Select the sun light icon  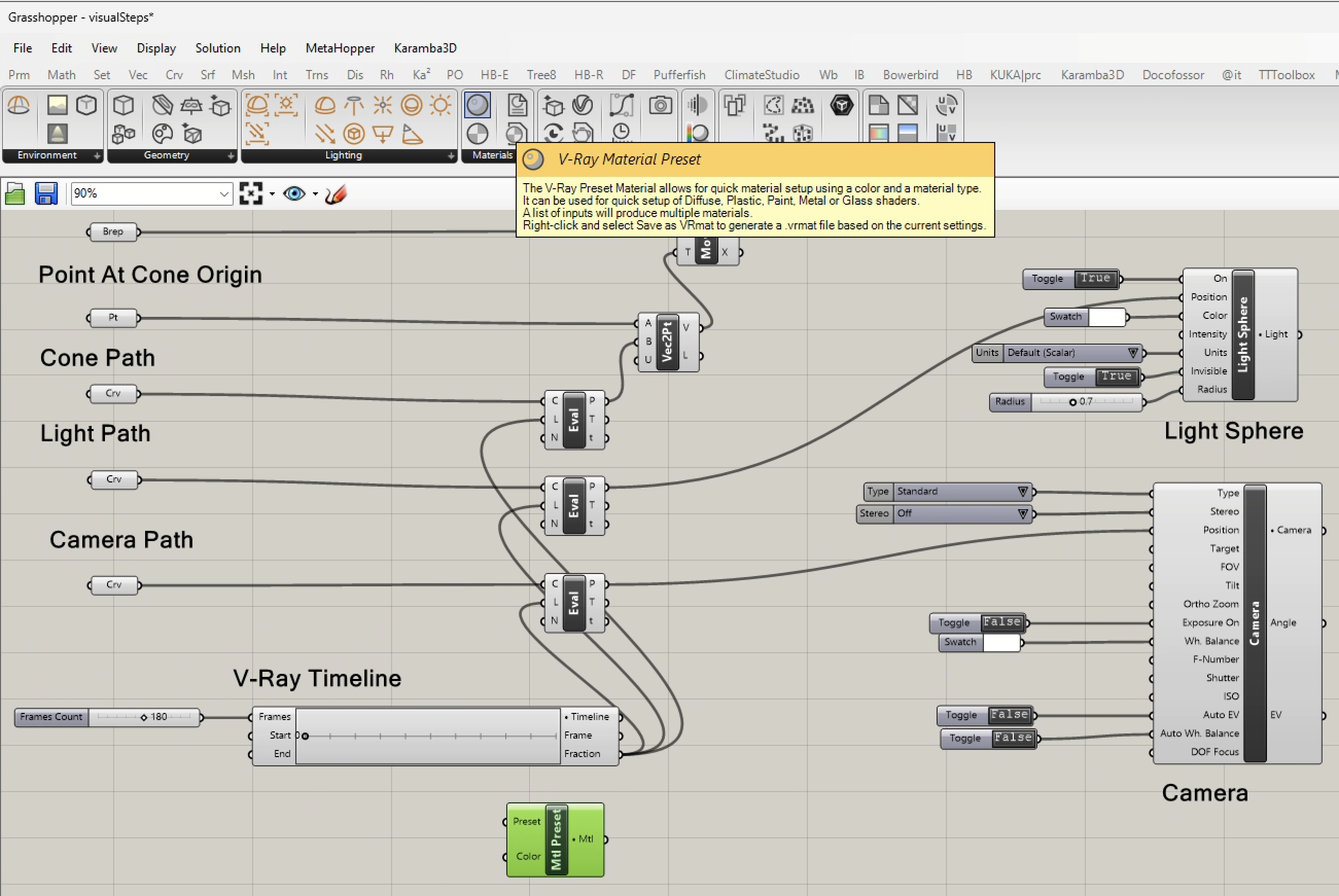[441, 105]
